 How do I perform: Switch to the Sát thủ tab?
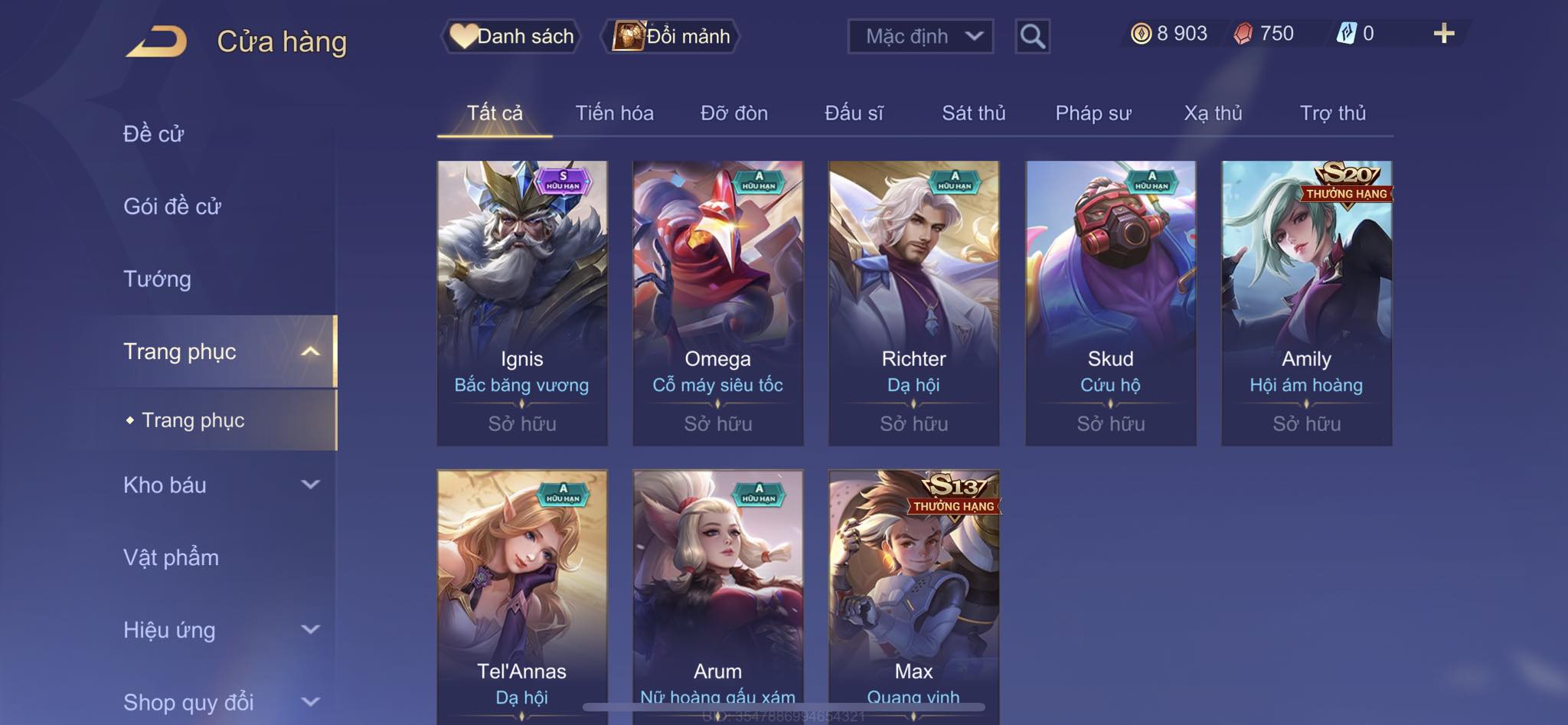[x=973, y=113]
